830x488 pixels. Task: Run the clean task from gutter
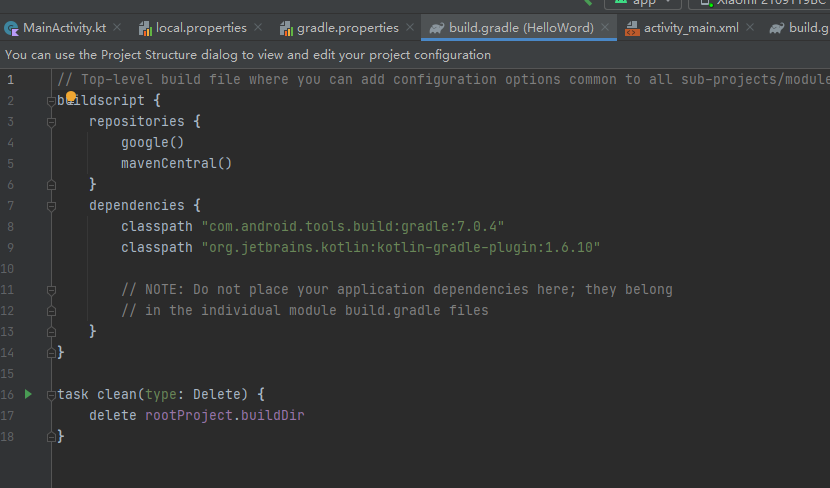point(28,394)
